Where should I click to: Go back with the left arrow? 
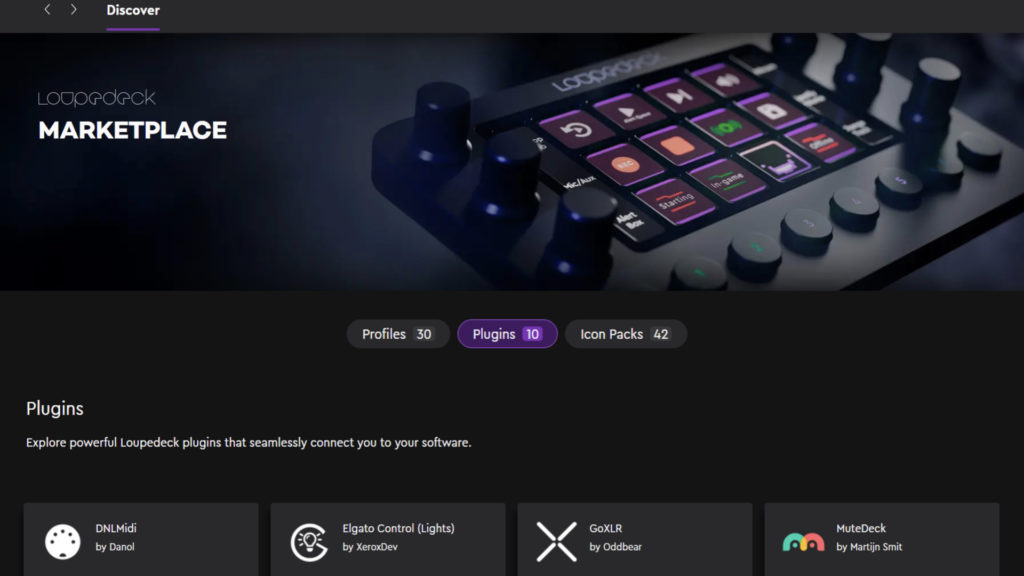pyautogui.click(x=47, y=10)
